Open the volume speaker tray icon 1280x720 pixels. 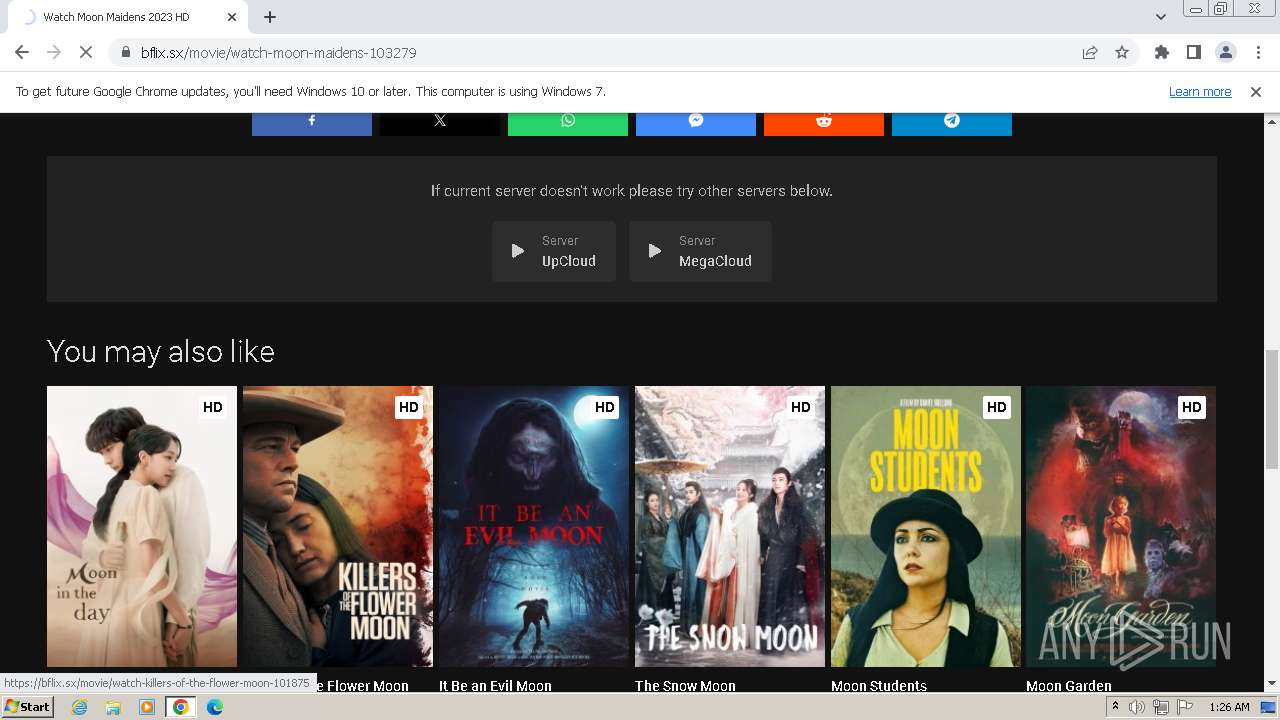click(x=1137, y=707)
